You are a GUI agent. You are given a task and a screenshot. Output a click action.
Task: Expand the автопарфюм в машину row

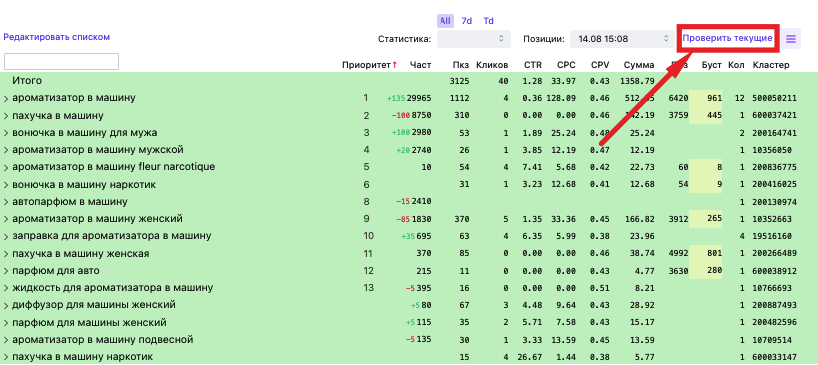click(x=6, y=202)
